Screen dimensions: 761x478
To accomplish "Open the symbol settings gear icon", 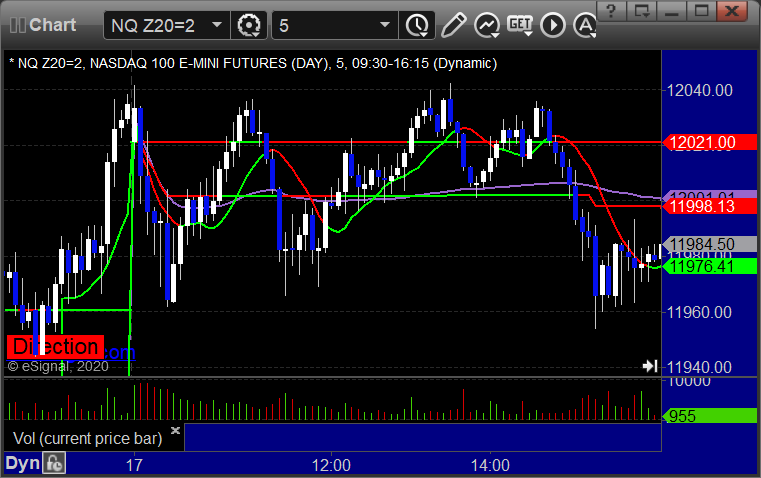I will coord(248,25).
